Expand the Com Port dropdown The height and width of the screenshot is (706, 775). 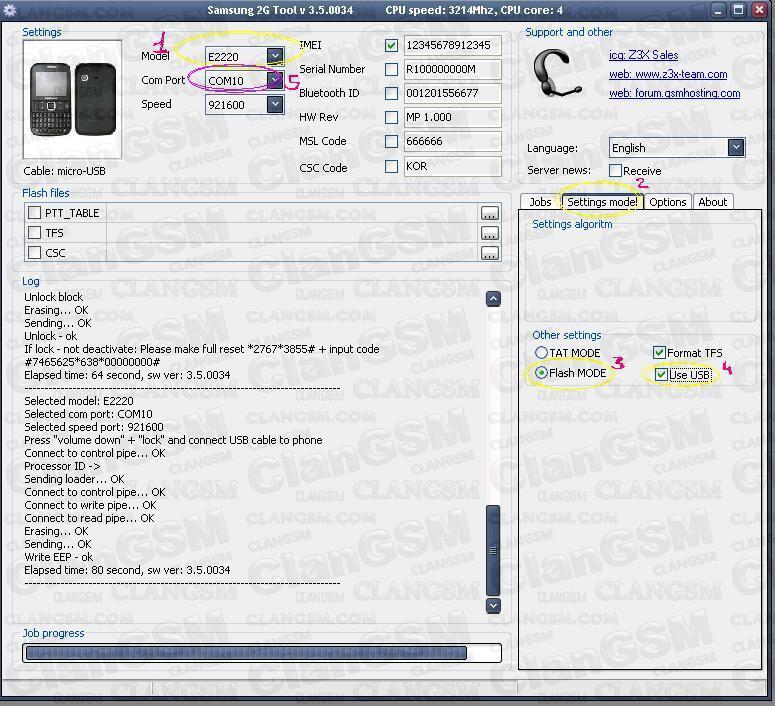click(275, 80)
